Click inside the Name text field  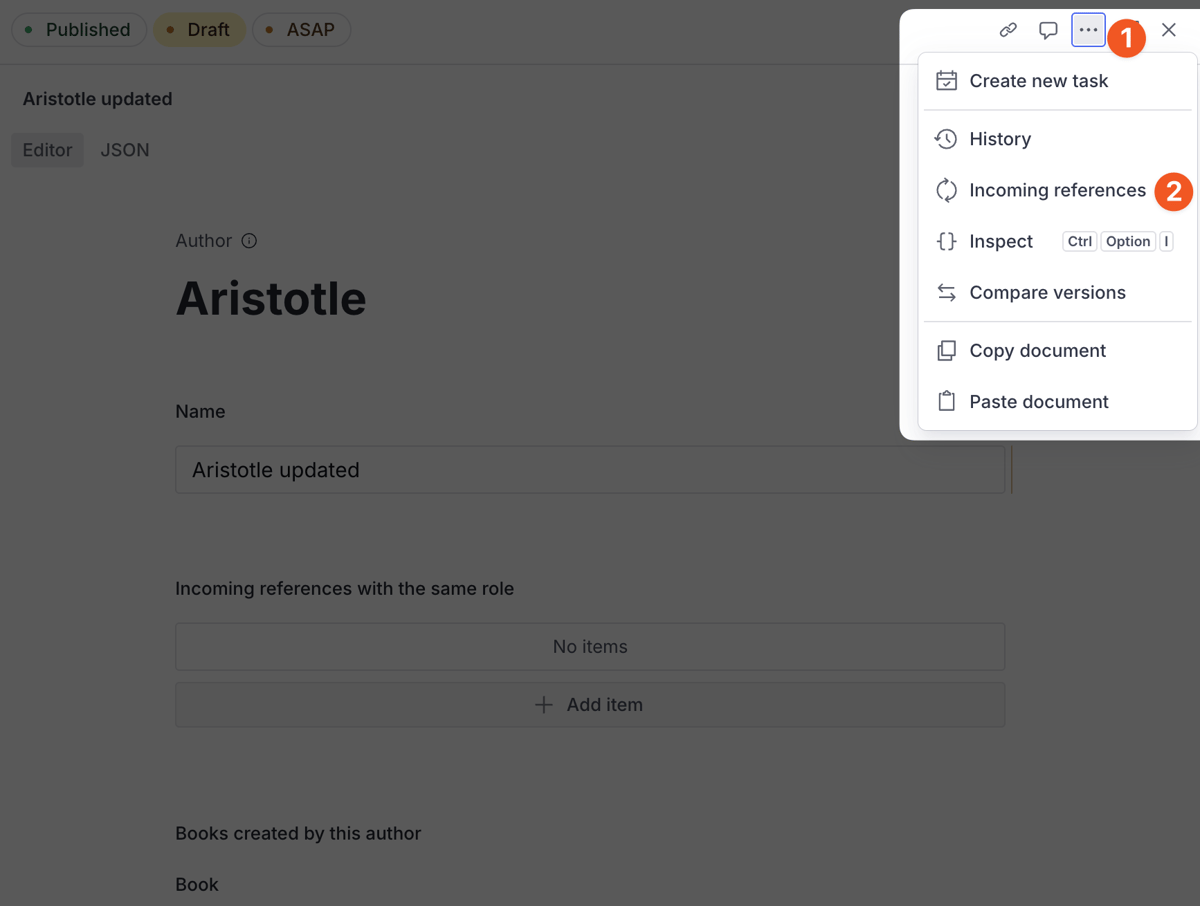590,469
